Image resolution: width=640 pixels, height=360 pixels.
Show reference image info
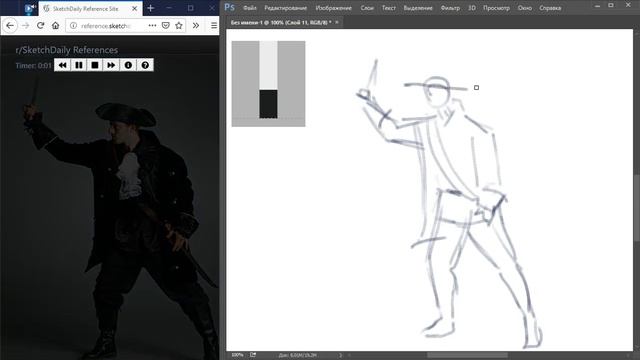pos(128,65)
